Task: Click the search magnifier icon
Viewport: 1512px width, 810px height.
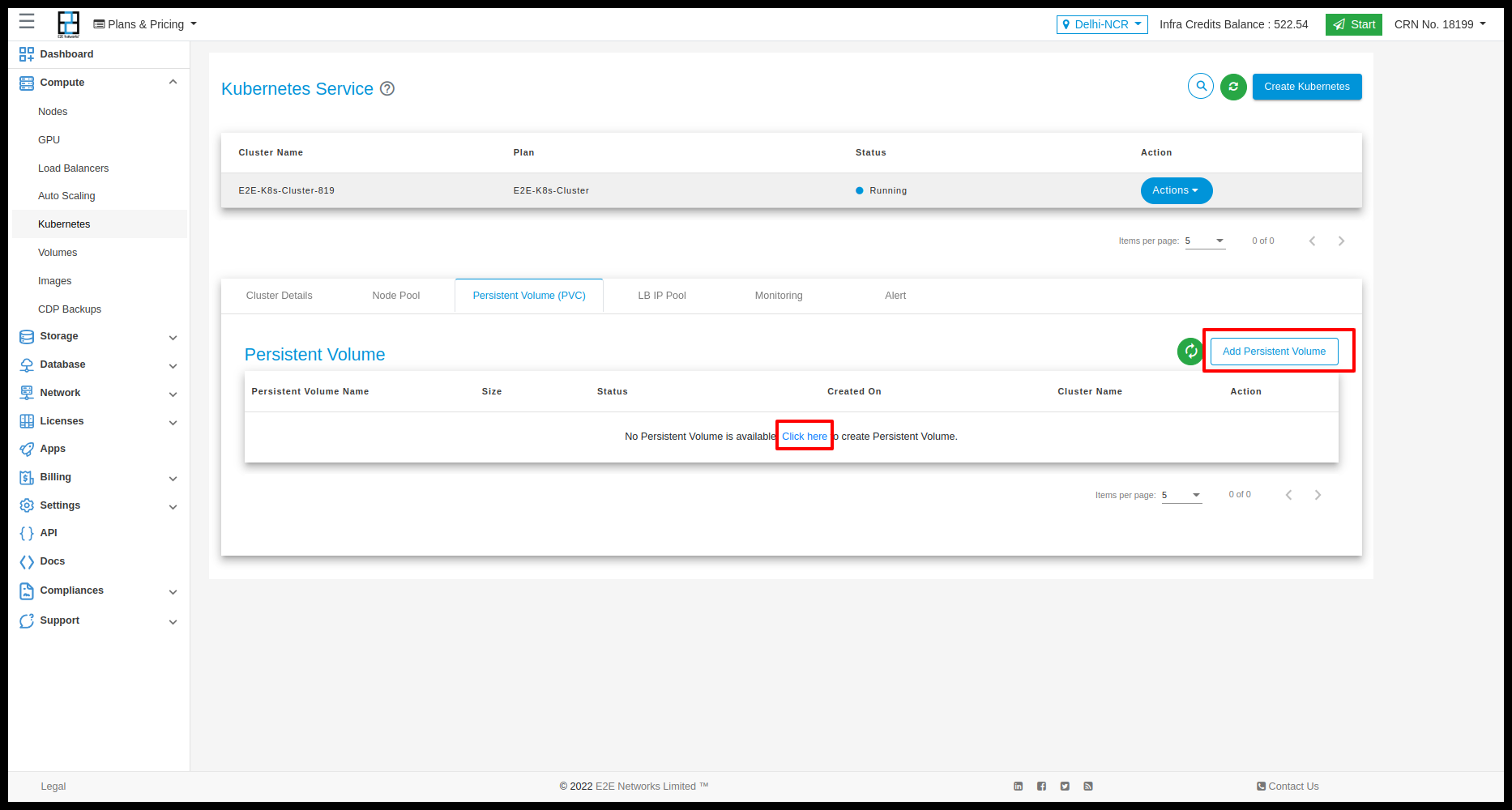Action: pos(1201,86)
